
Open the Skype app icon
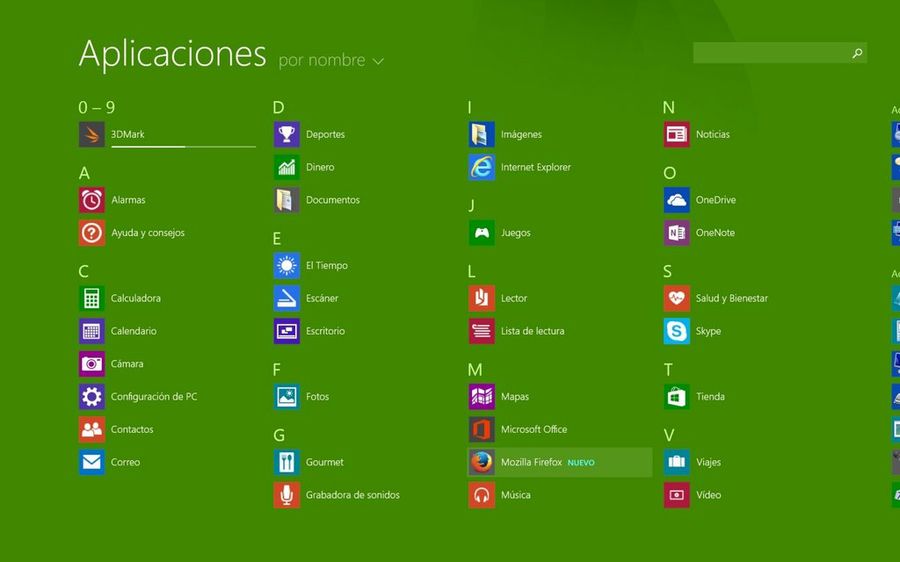click(x=676, y=331)
